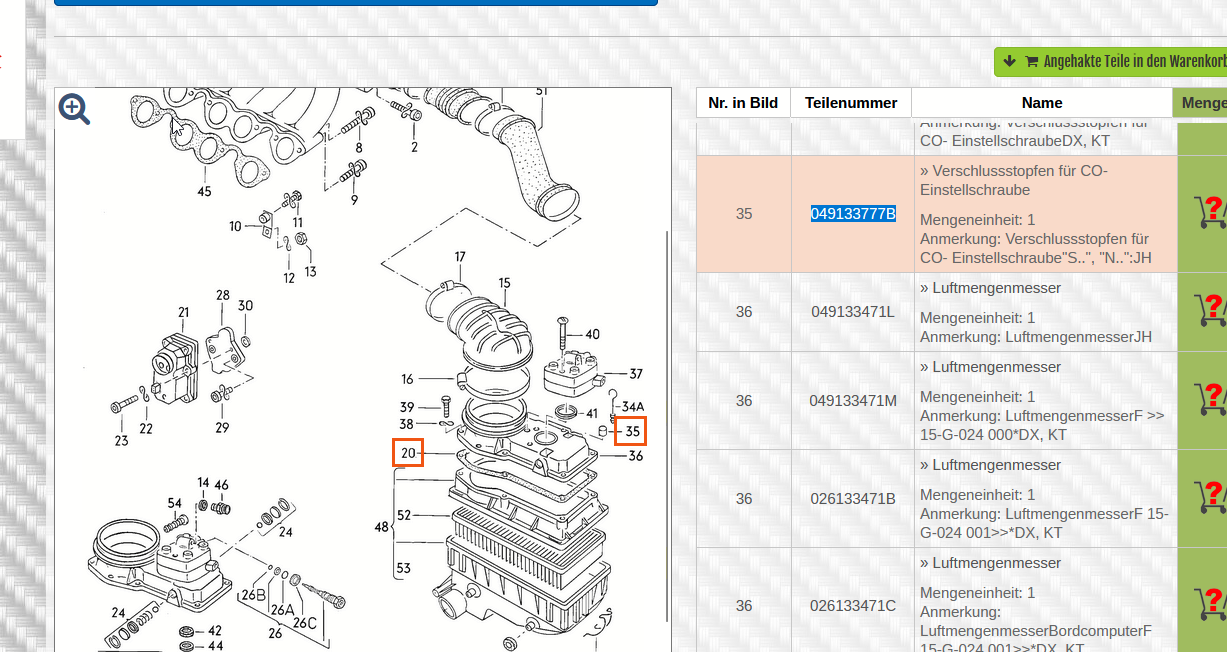
Task: Click the 'Name' column header
Action: [x=1041, y=103]
